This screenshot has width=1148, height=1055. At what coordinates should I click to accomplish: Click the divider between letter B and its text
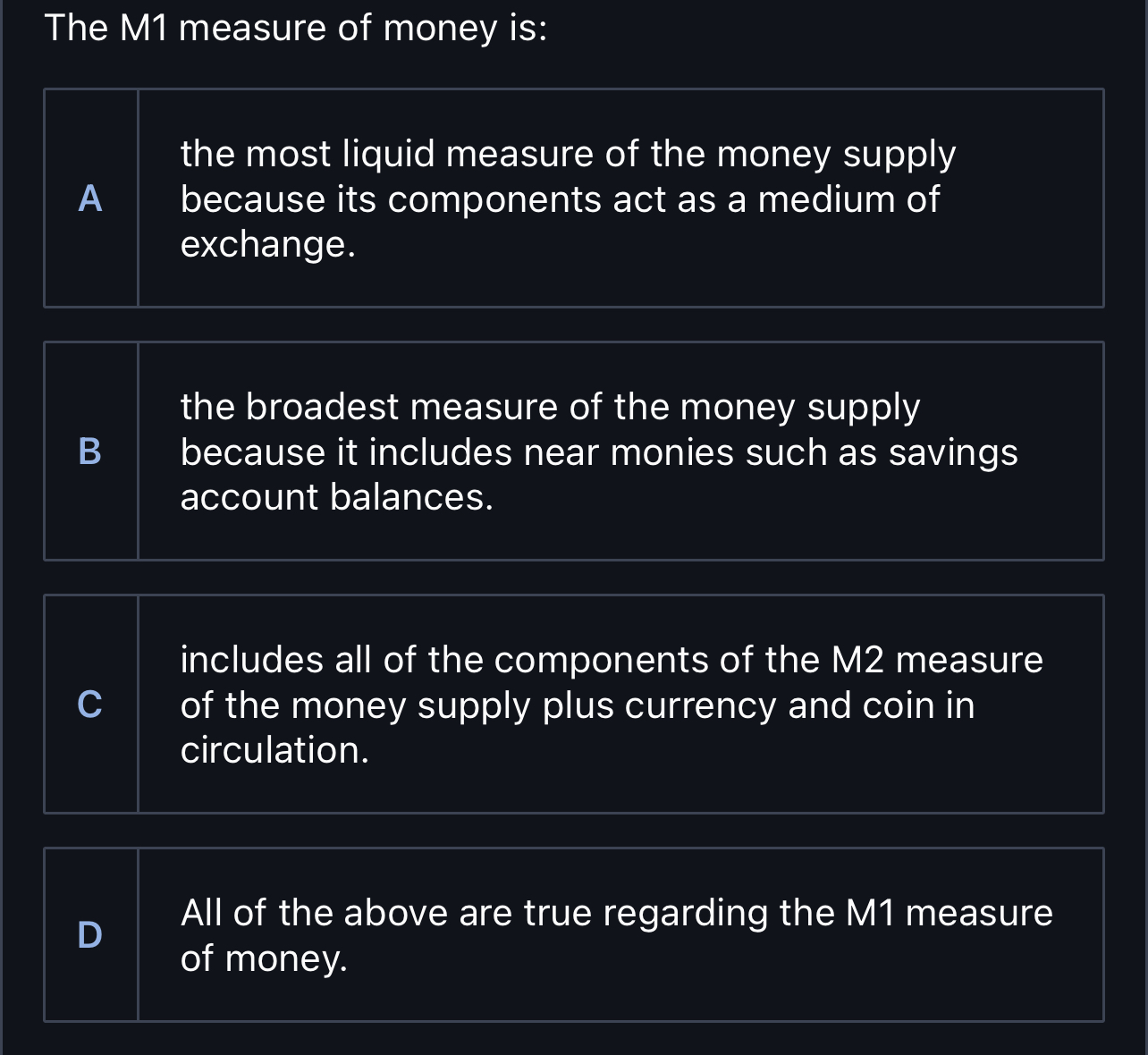pyautogui.click(x=139, y=452)
